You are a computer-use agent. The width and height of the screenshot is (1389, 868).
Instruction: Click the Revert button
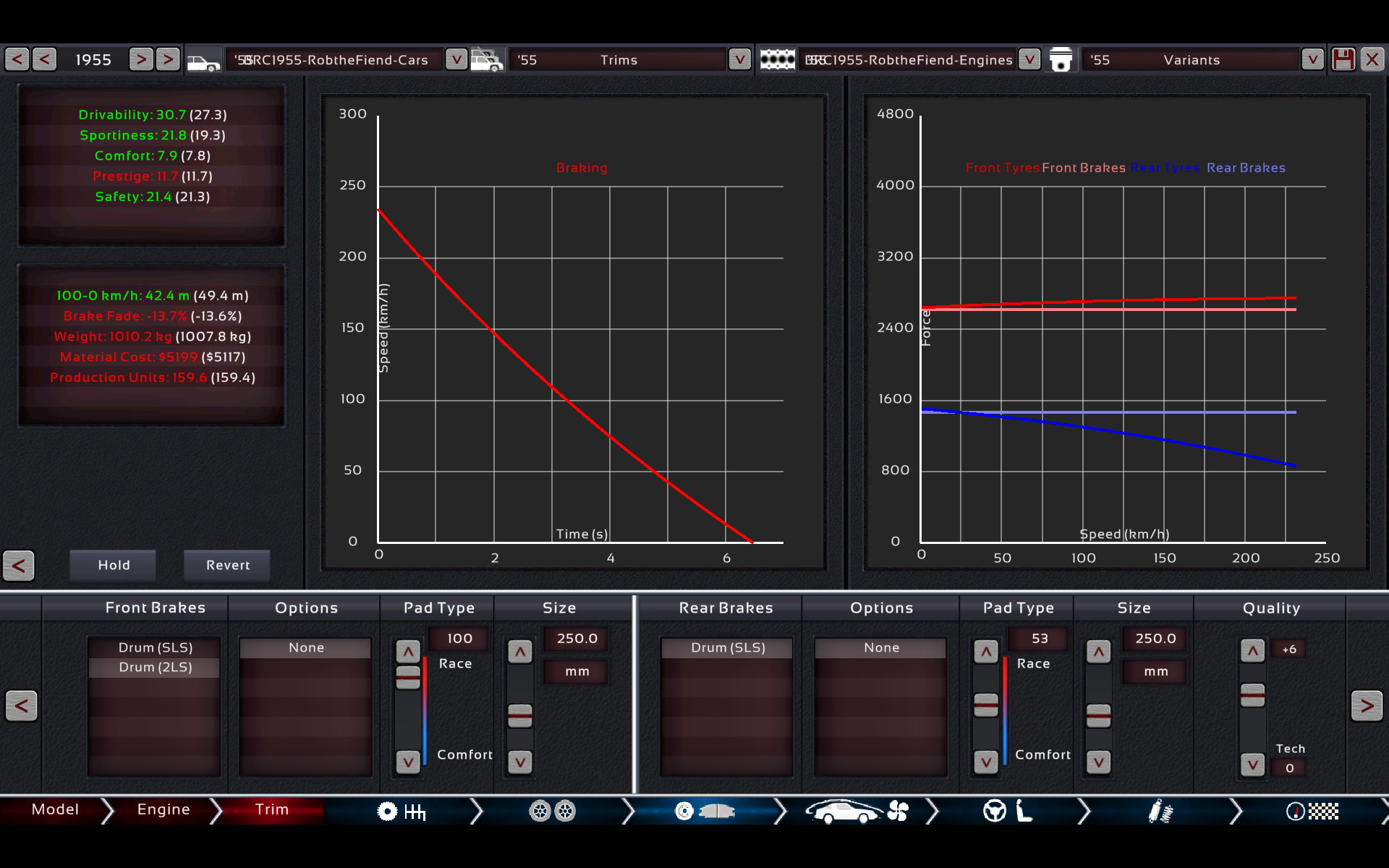coord(226,564)
